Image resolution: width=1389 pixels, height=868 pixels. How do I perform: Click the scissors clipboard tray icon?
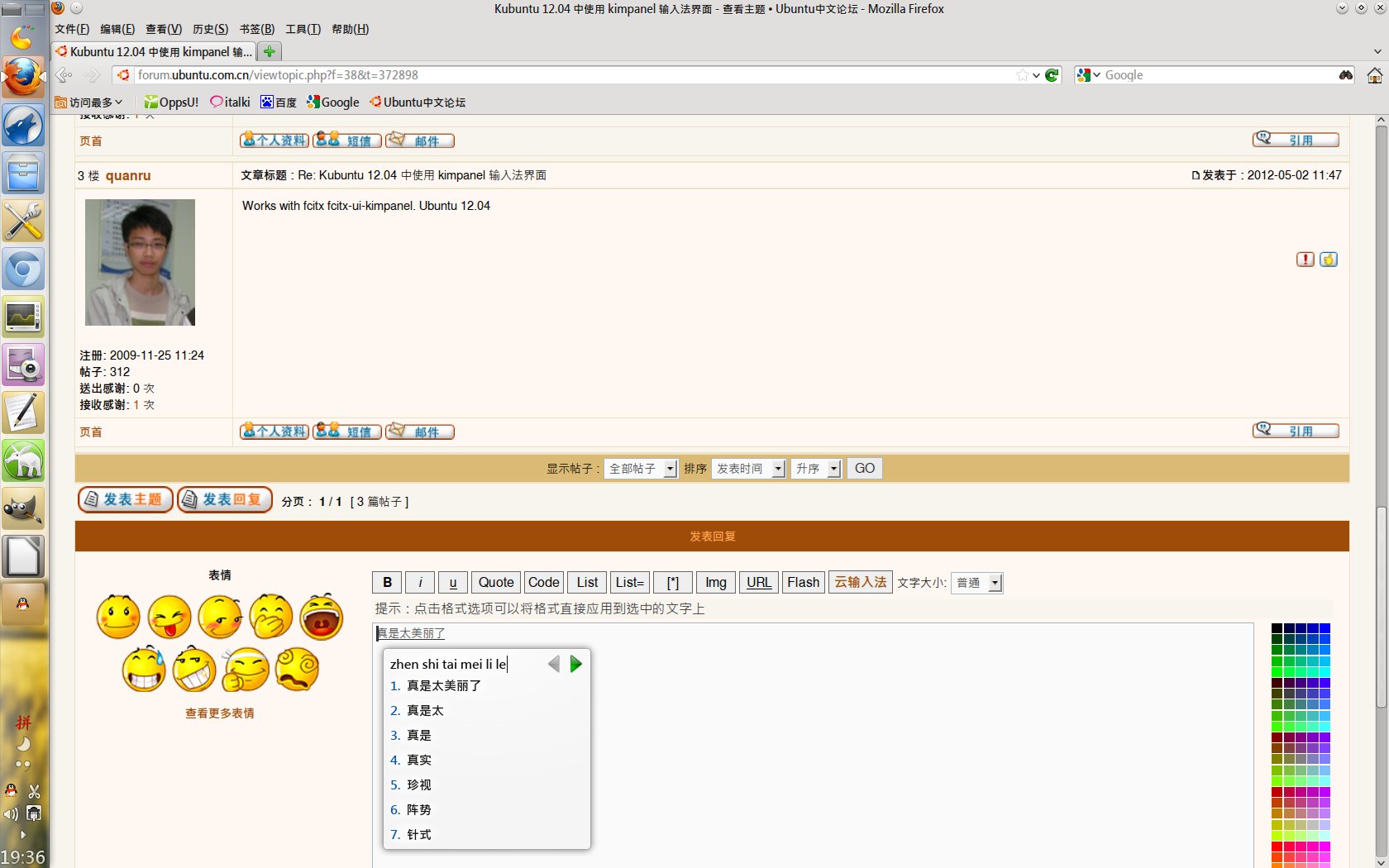point(34,791)
